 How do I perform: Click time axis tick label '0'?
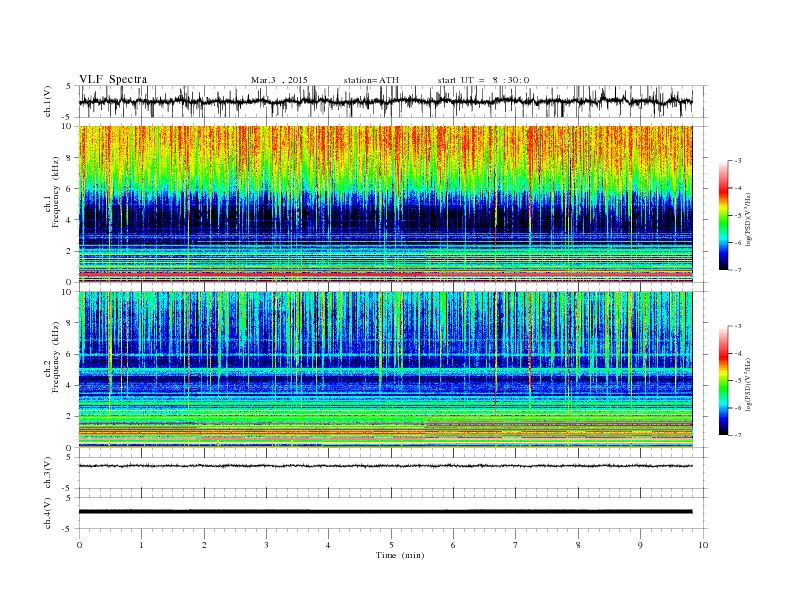point(79,545)
